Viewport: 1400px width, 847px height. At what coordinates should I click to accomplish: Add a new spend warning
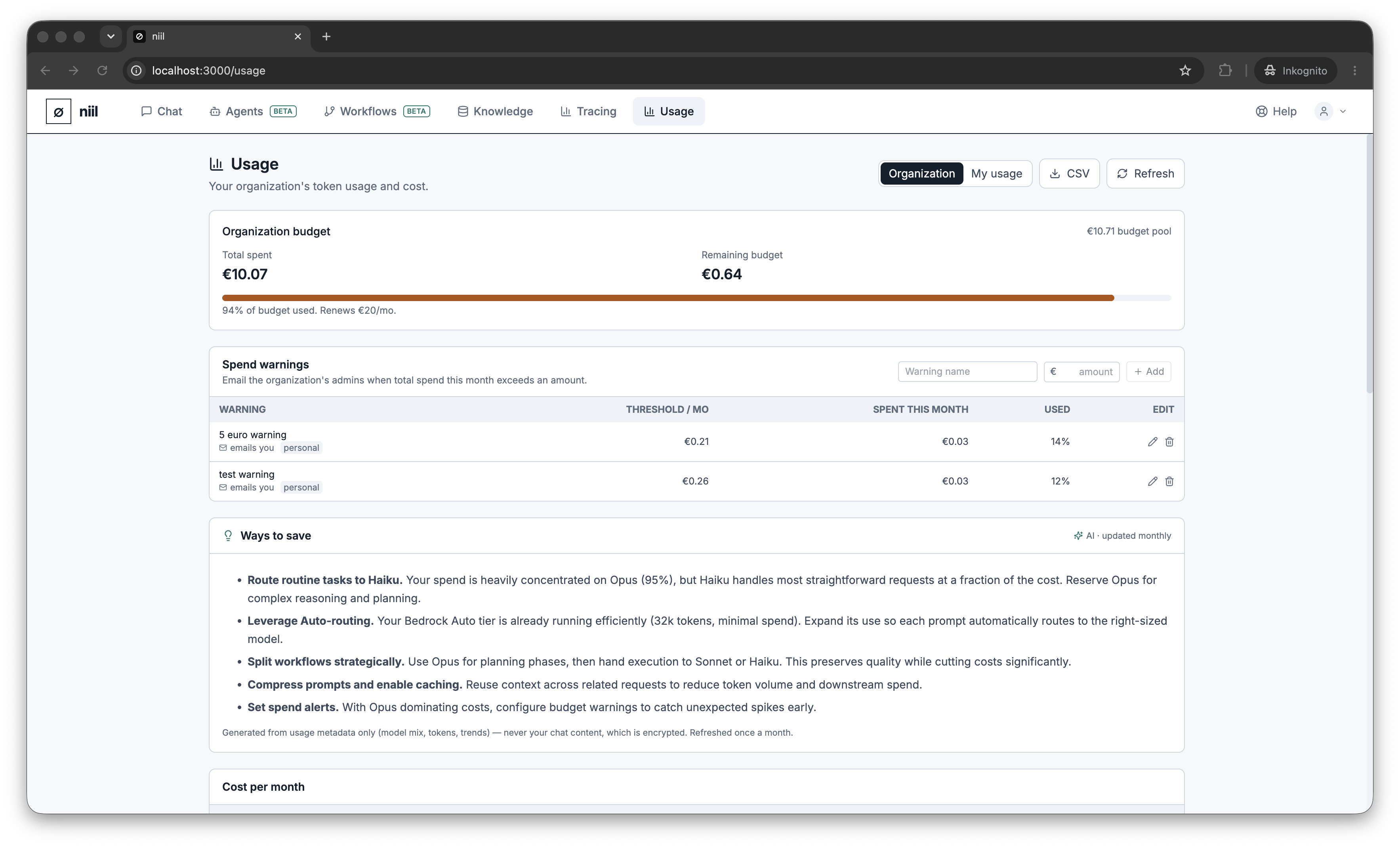tap(1149, 372)
